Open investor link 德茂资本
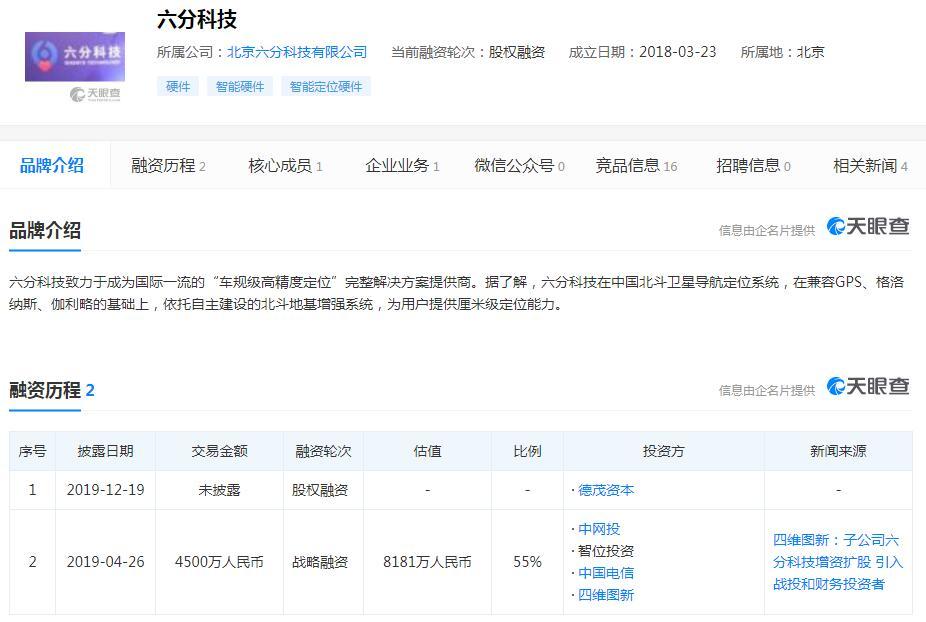 click(606, 490)
